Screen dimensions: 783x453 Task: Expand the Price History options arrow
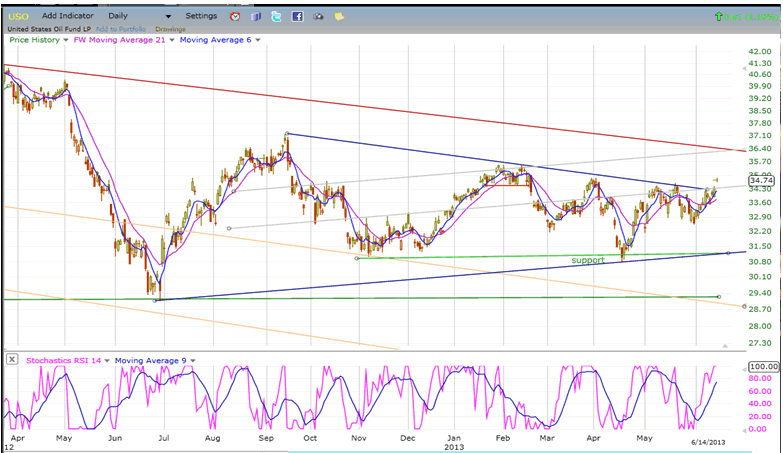coord(66,40)
